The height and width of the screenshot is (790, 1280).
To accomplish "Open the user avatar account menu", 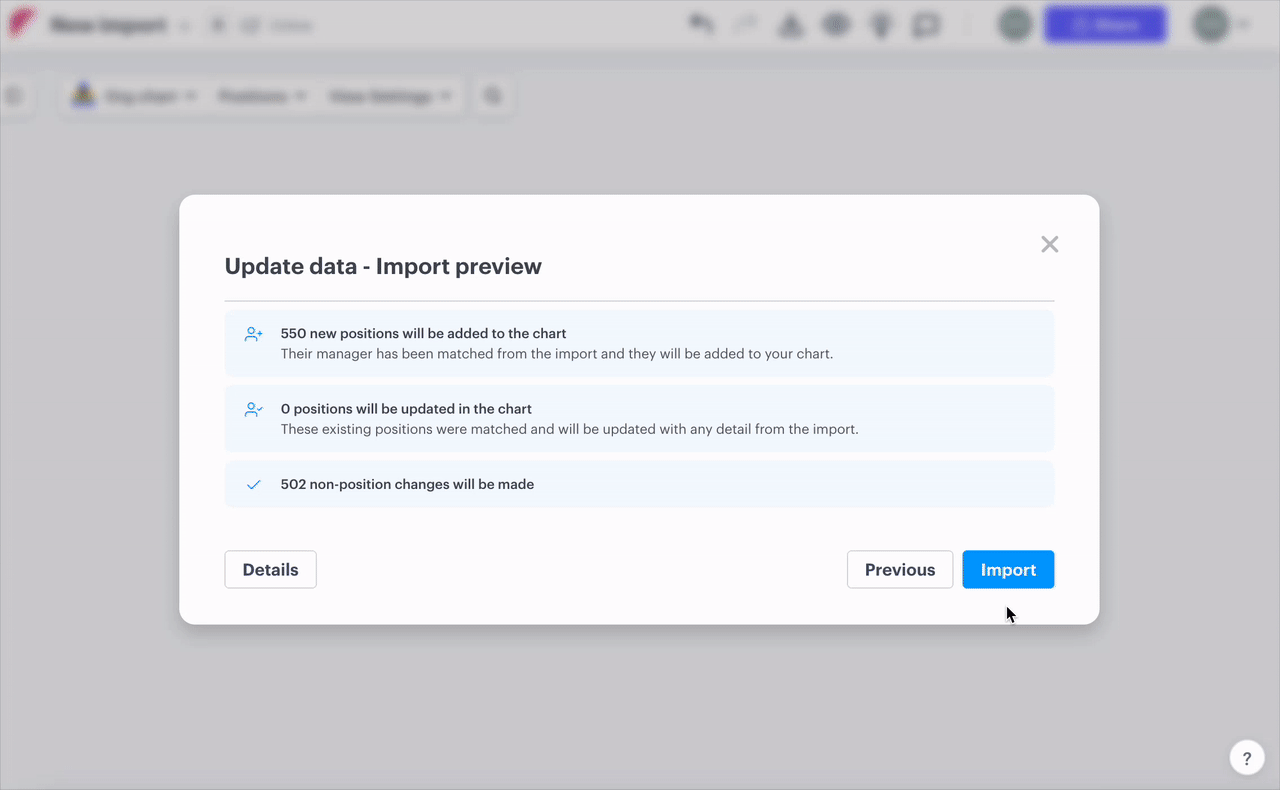I will point(1218,25).
